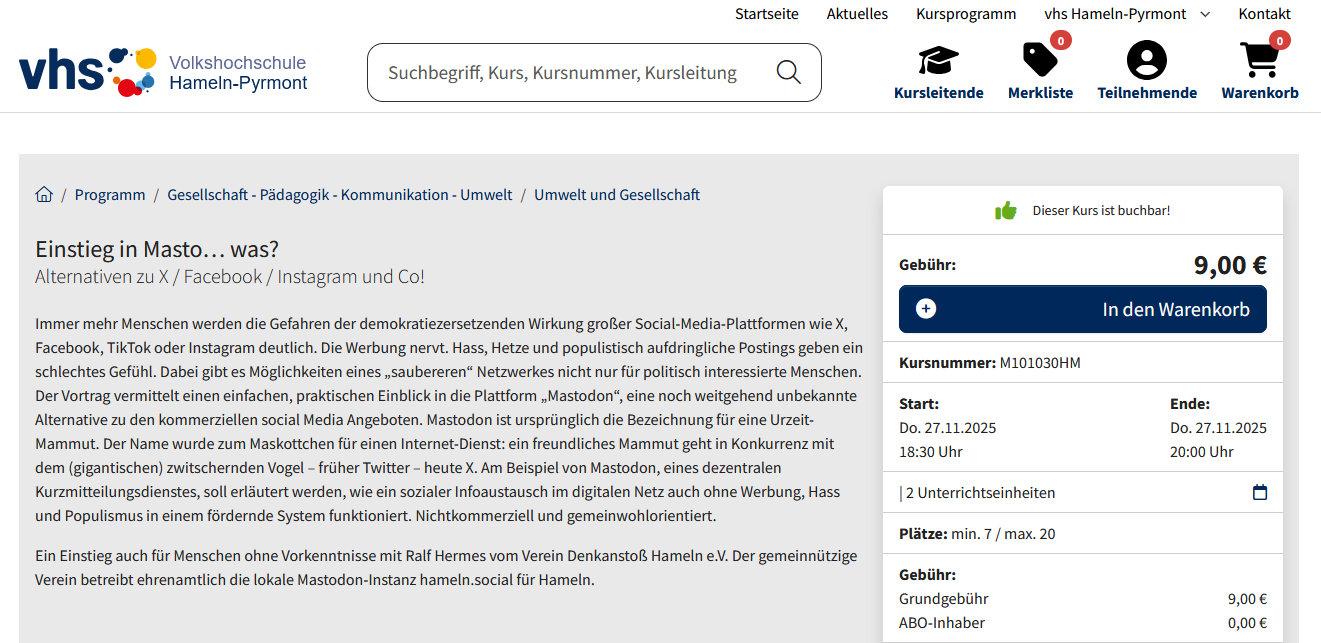The image size is (1321, 643).
Task: Open Gesellschaft - Pädagogik - Kommunikation - Umwelt breadcrumb
Action: 340,195
